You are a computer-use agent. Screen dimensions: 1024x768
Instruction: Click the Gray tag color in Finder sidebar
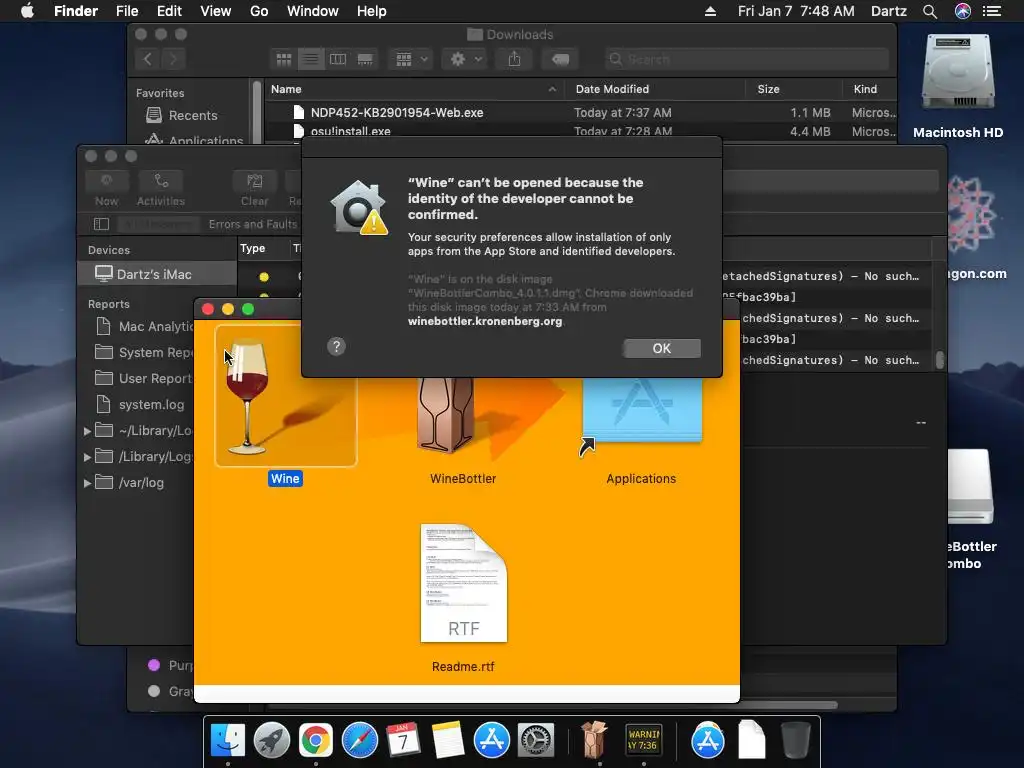pyautogui.click(x=171, y=691)
